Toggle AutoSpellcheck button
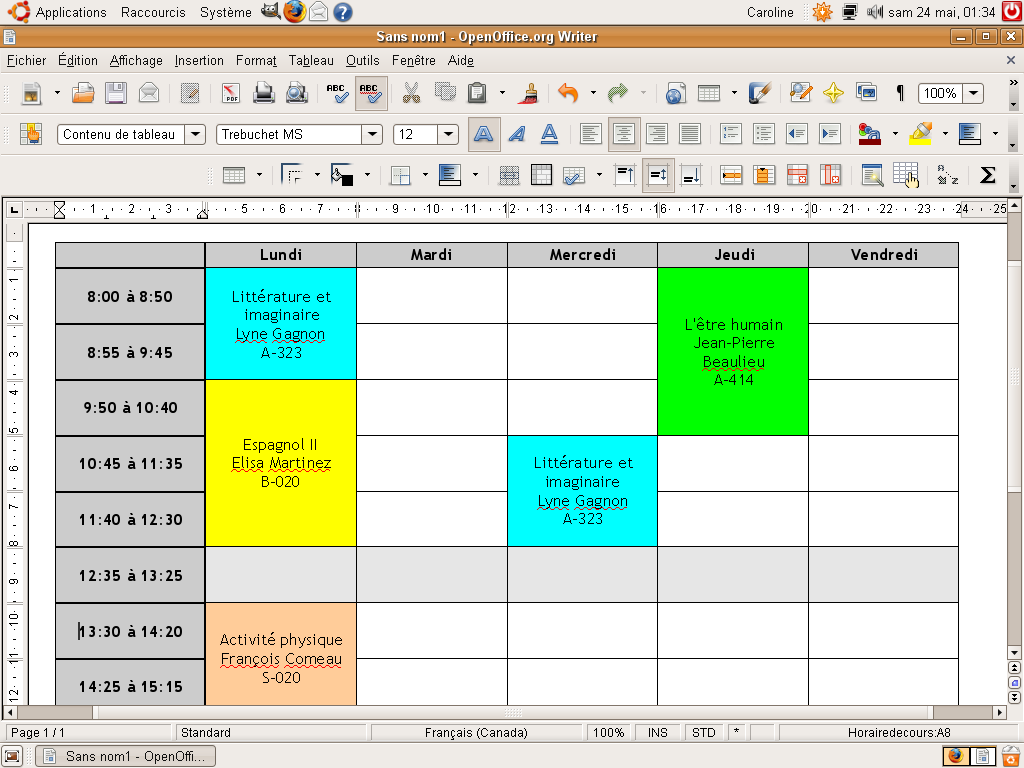 click(x=371, y=93)
